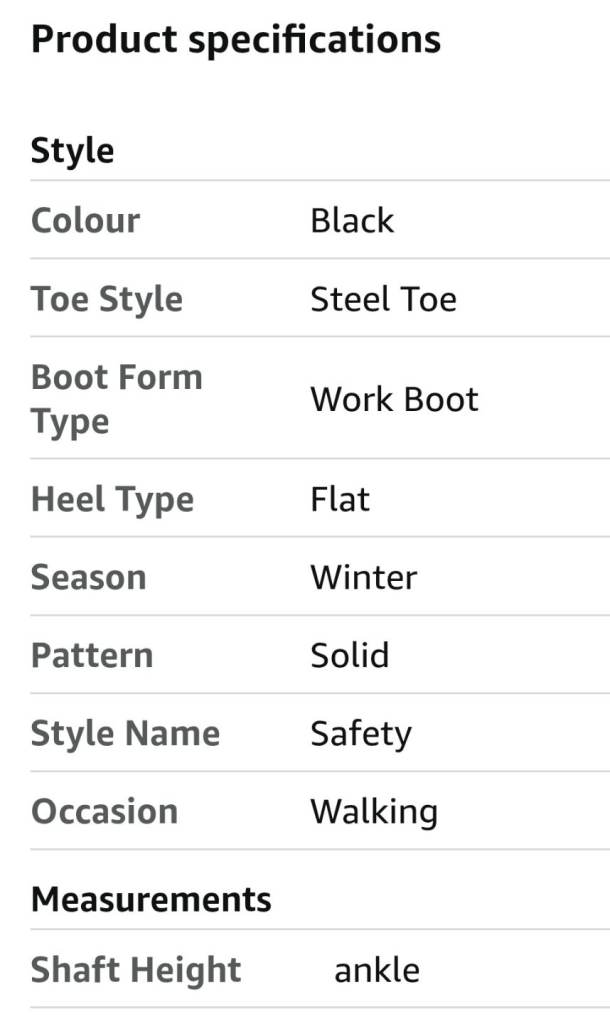Select the Flat heel value
The image size is (610, 1024).
coord(340,499)
